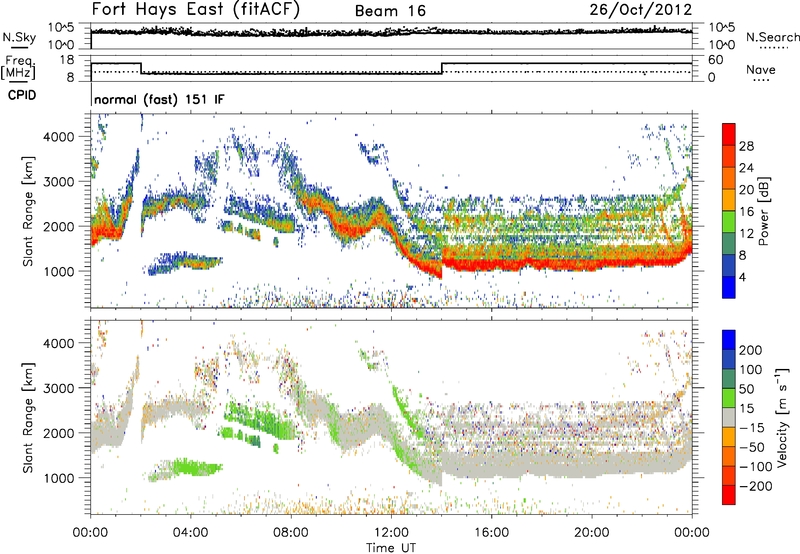Click the date '26/Oct/2012'
Viewport: 800px width, 554px height.
[x=641, y=10]
